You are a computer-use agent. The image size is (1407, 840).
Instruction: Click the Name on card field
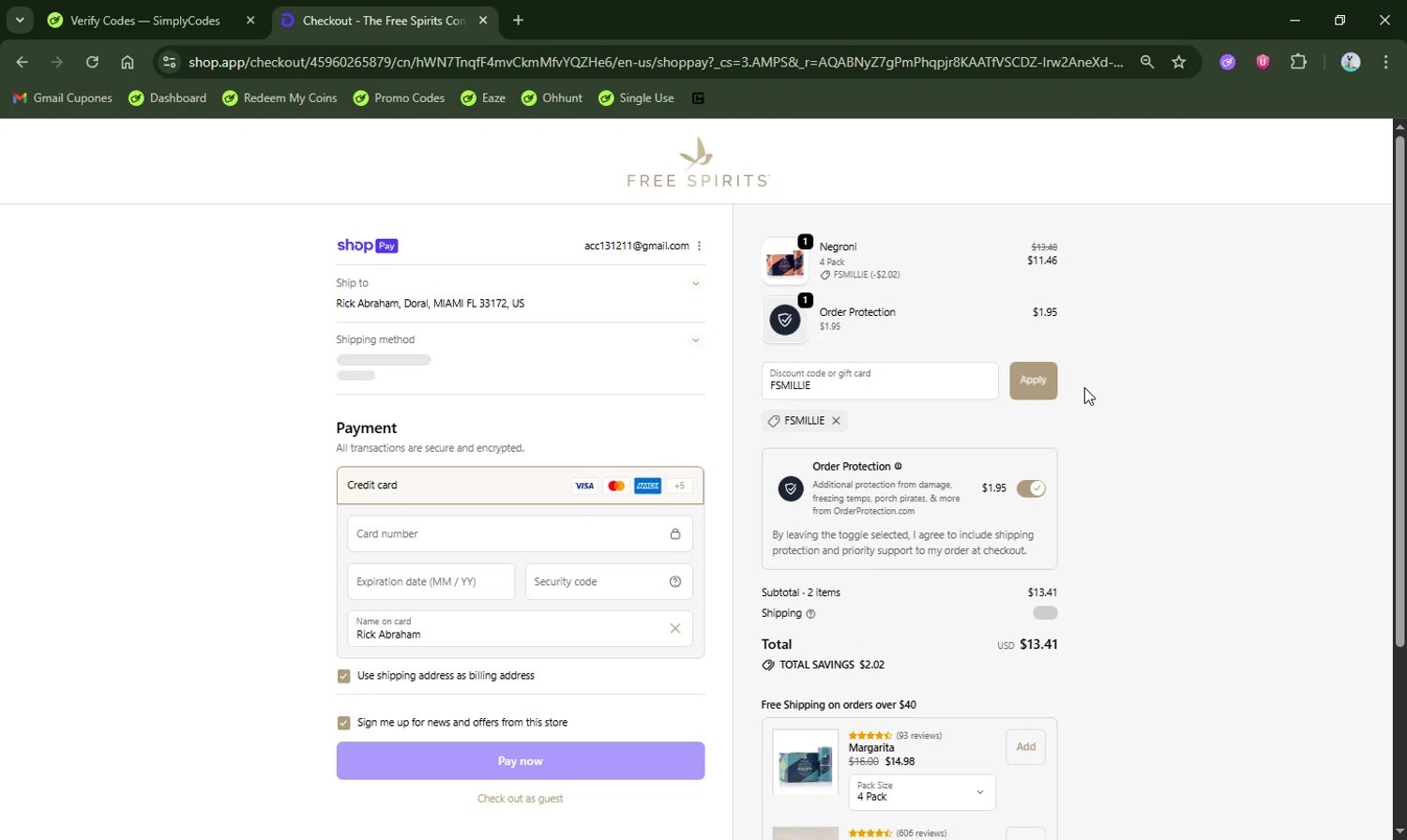(521, 629)
